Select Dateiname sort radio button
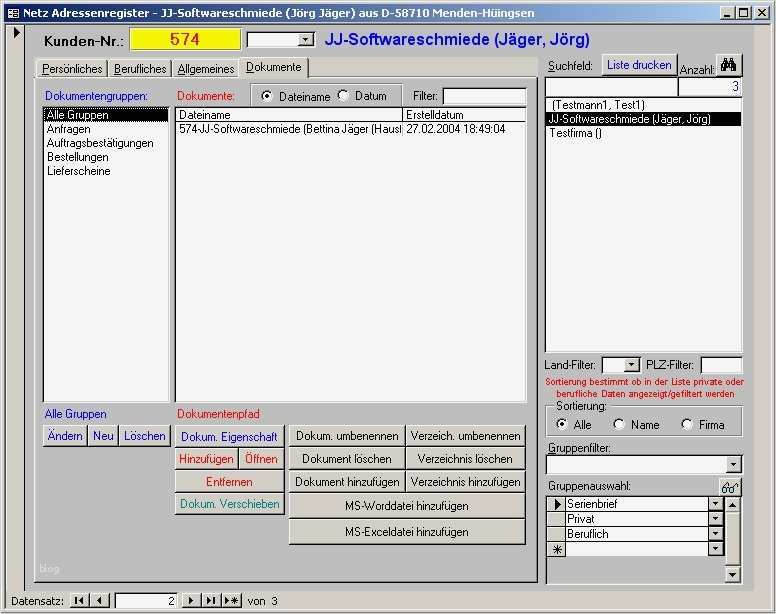Image resolution: width=776 pixels, height=614 pixels. pyautogui.click(x=266, y=96)
